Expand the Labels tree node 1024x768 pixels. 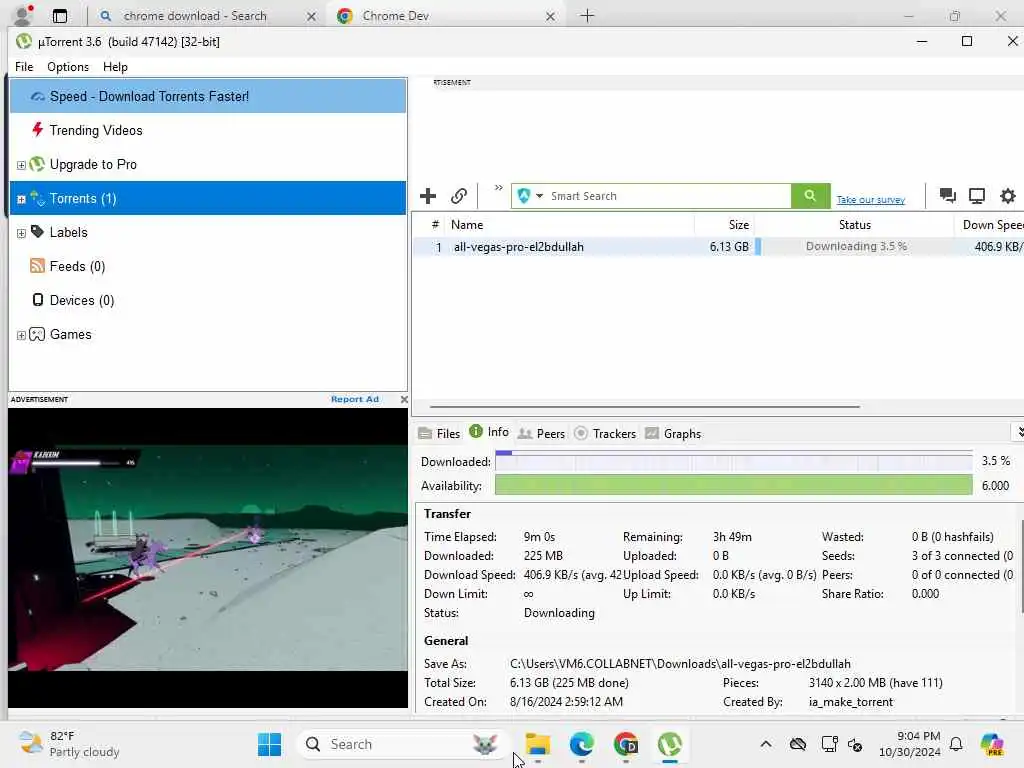(x=21, y=233)
